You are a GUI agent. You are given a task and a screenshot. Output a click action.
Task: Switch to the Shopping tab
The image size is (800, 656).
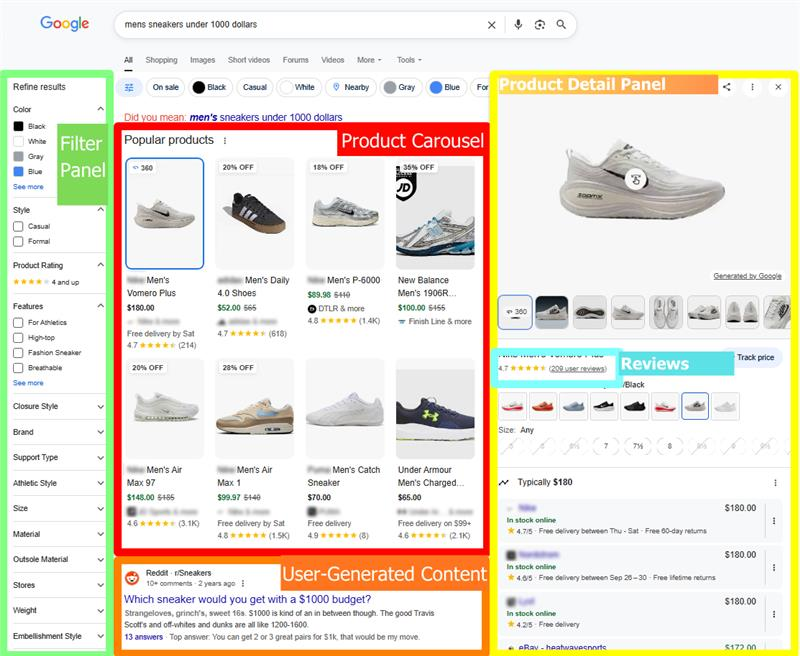pos(161,60)
